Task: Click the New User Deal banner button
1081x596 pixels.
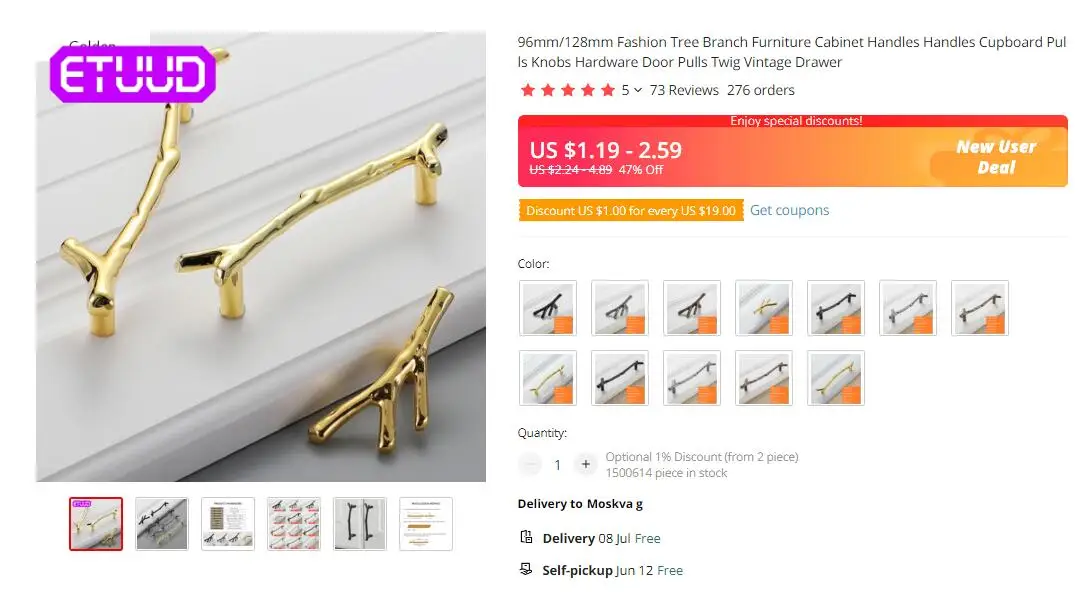Action: (996, 157)
